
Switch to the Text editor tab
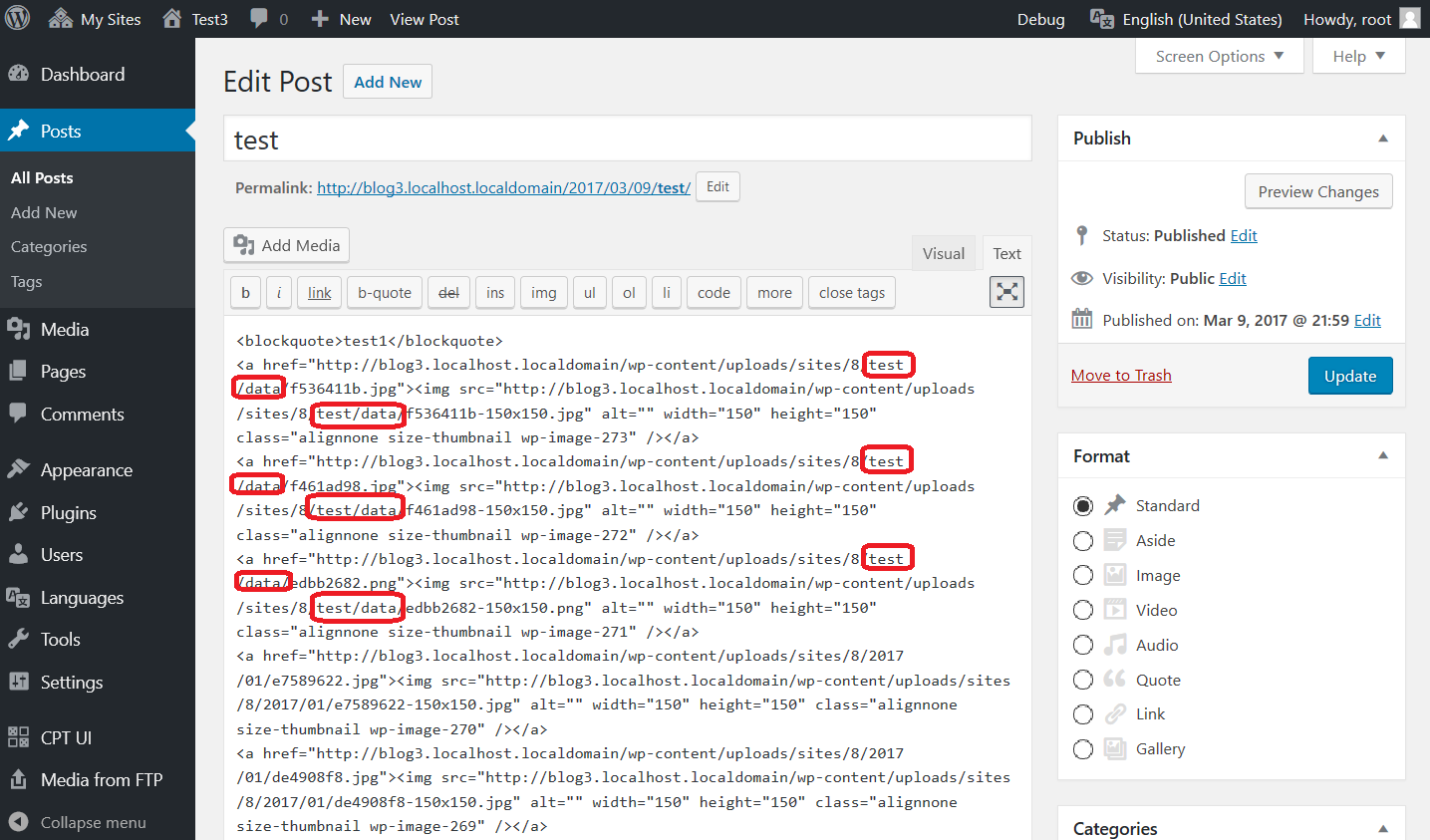pyautogui.click(x=1006, y=253)
